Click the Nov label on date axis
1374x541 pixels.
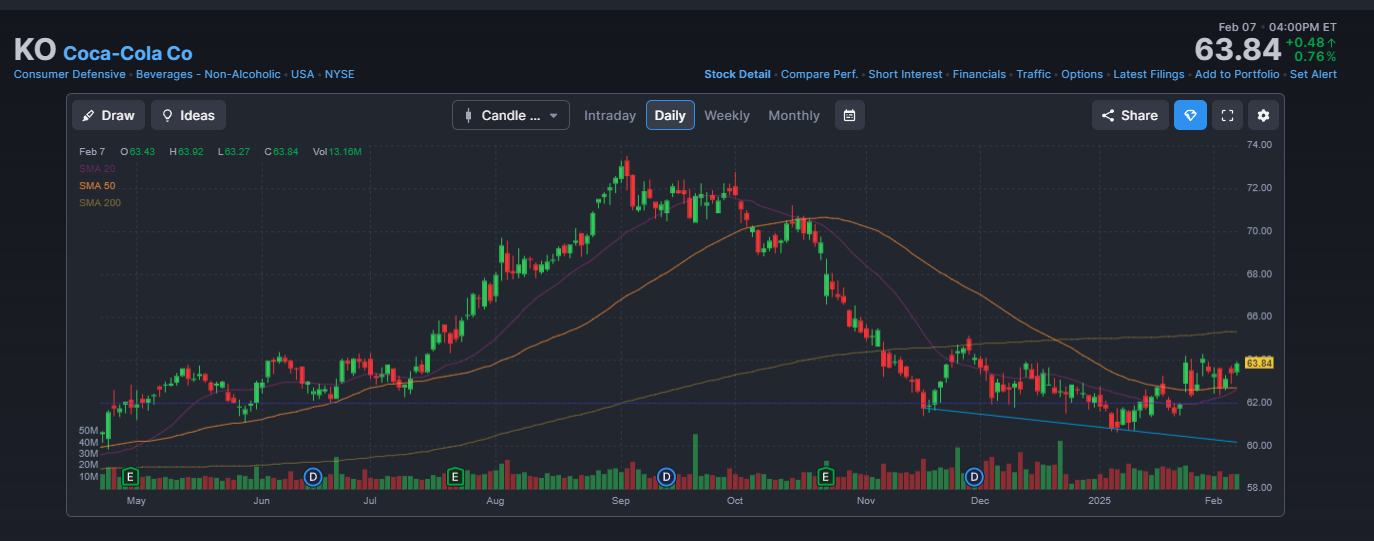[867, 500]
